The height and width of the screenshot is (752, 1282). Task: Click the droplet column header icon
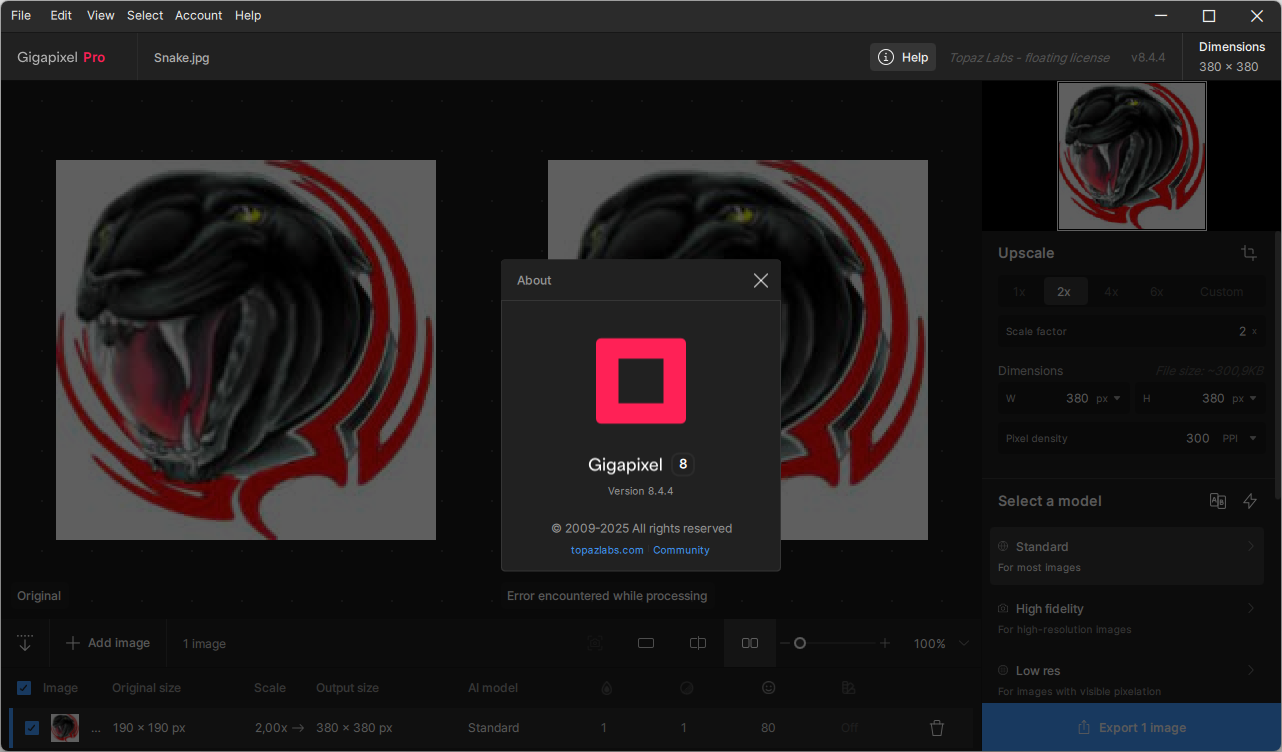(605, 687)
